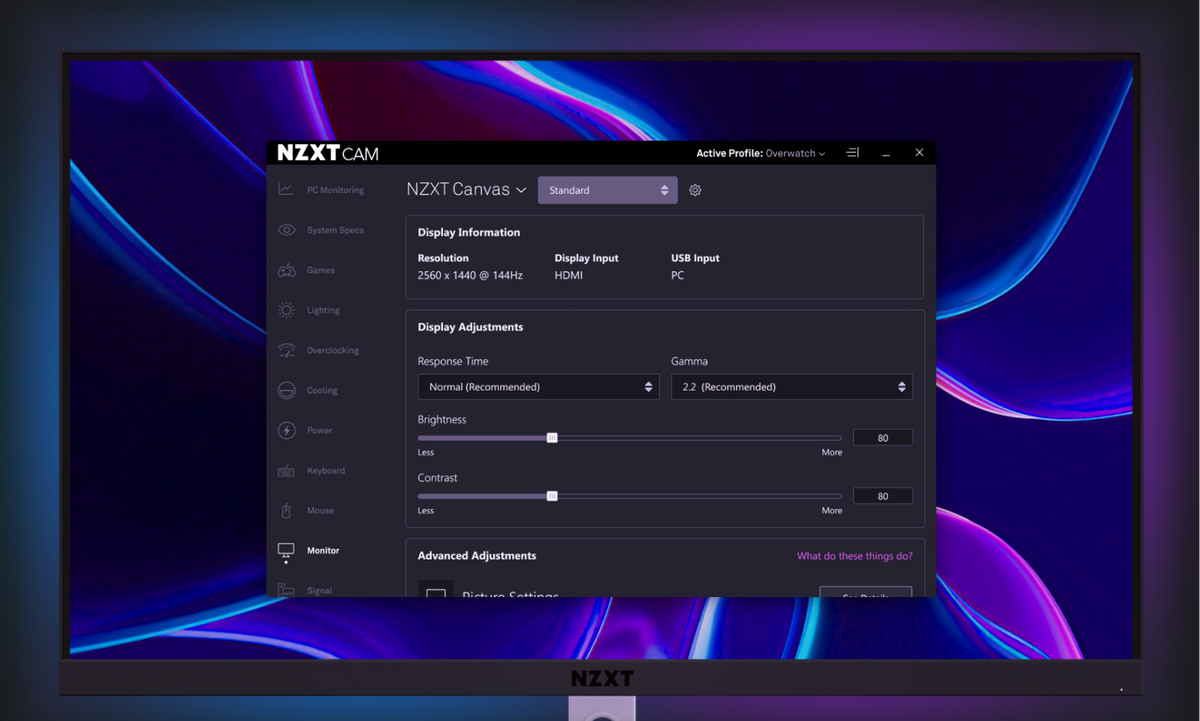The height and width of the screenshot is (721, 1200).
Task: Click the "What do these things do?" link
Action: (854, 556)
